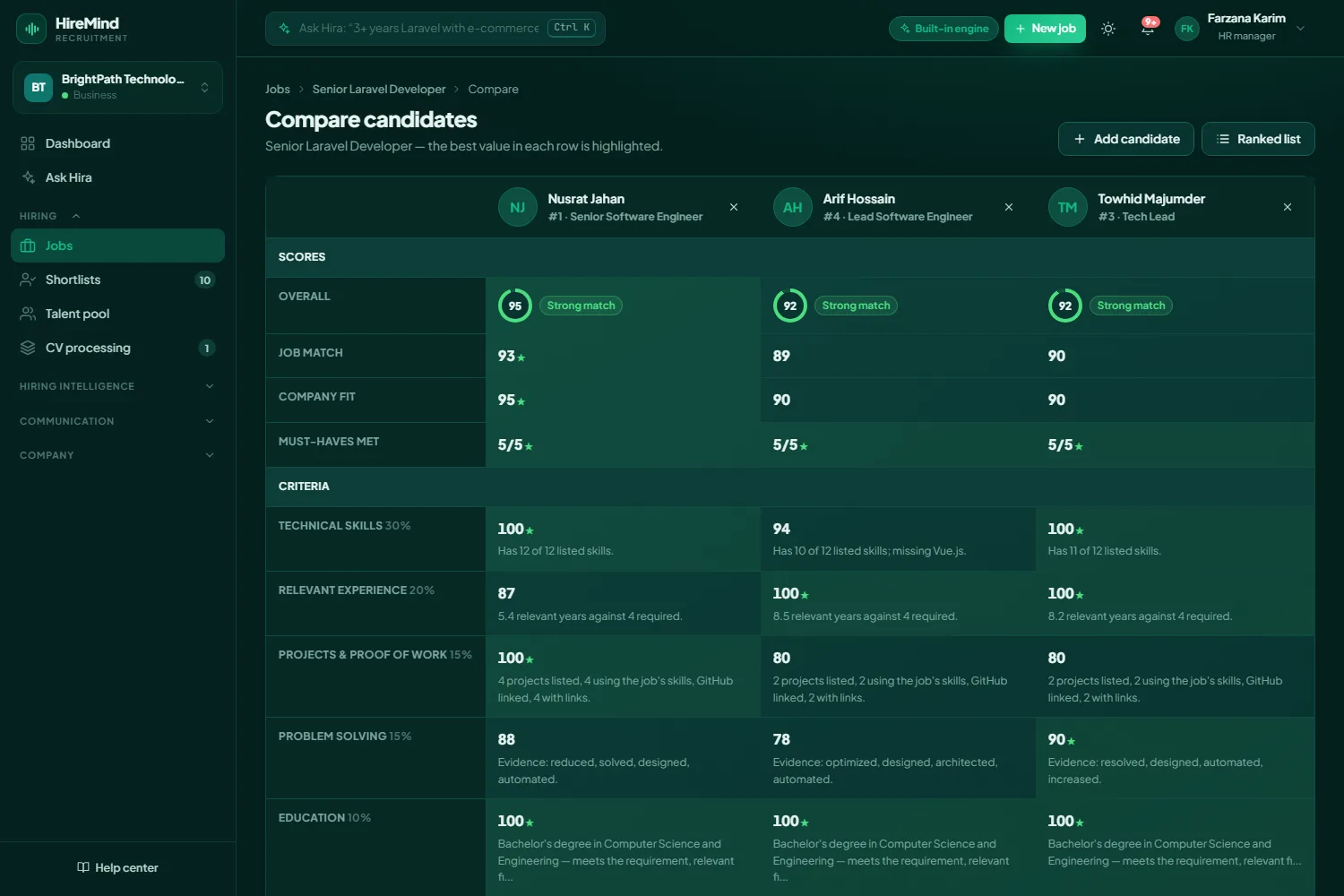Open notifications bell icon
The image size is (1344, 896).
coord(1148,29)
